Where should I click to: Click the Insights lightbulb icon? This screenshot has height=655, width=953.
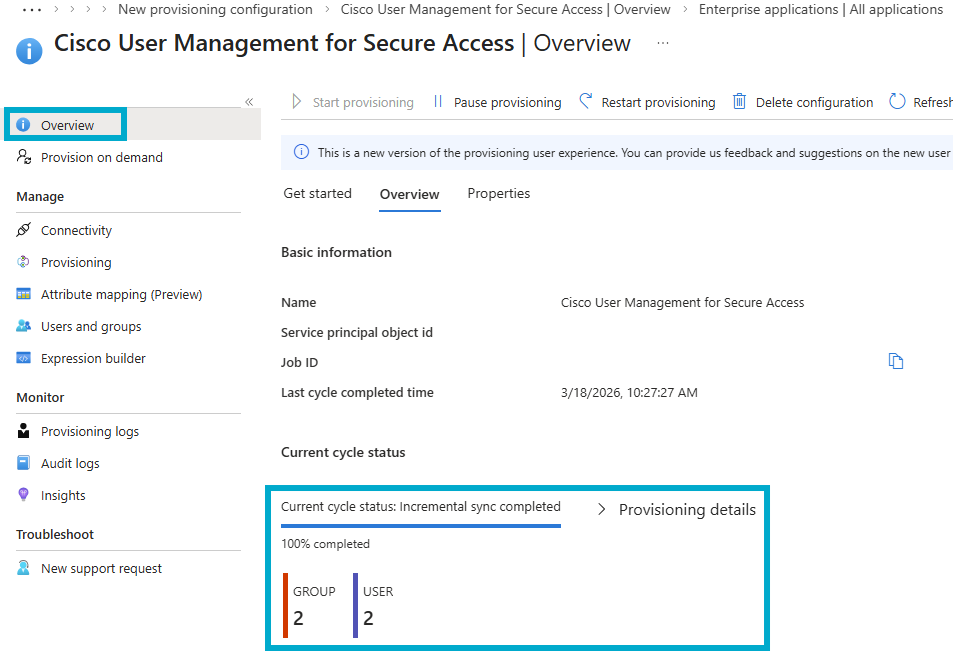(23, 495)
